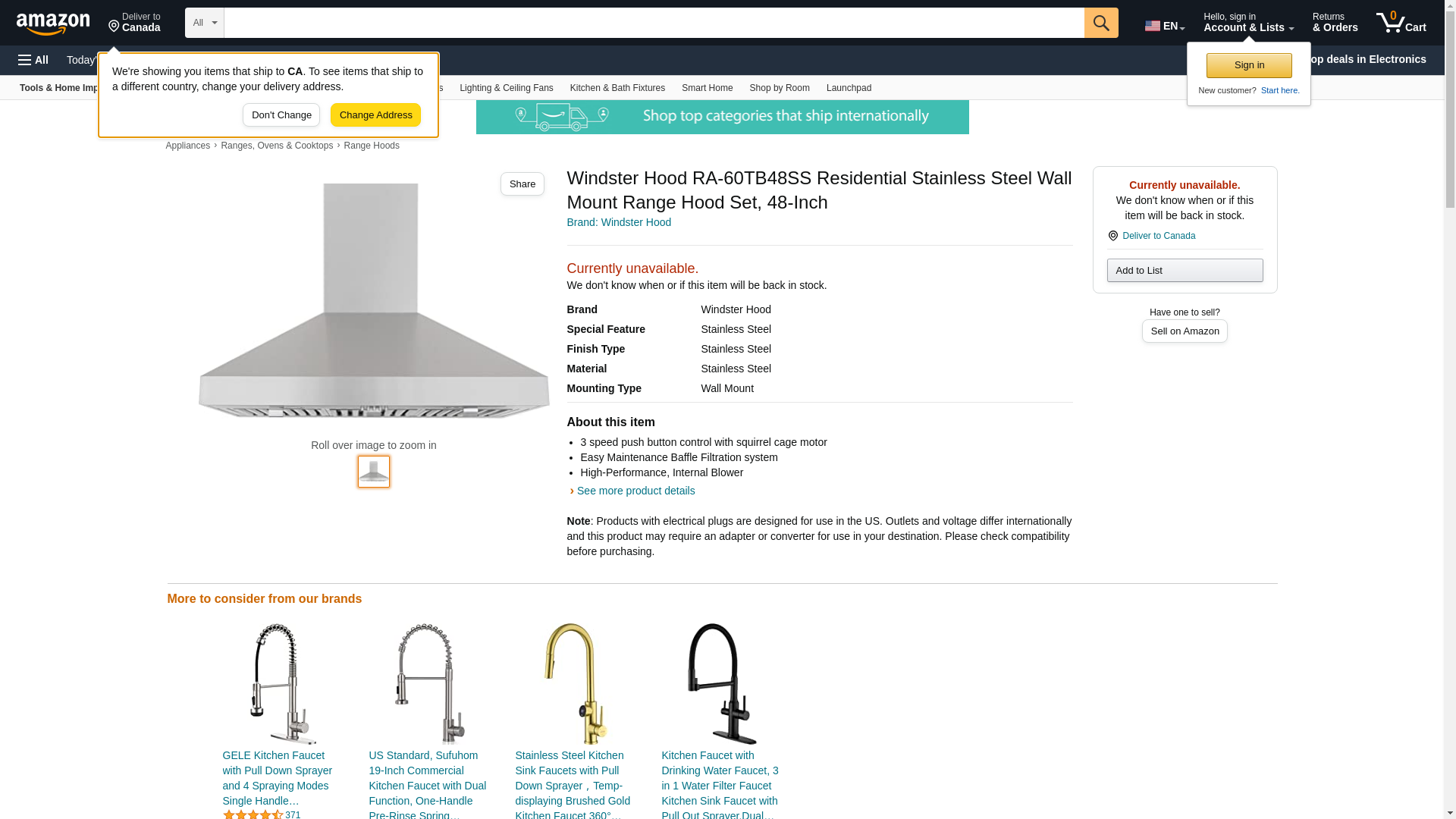Screen dimensions: 1456x819
Task: Expand Account & Lists menu
Action: [1248, 23]
